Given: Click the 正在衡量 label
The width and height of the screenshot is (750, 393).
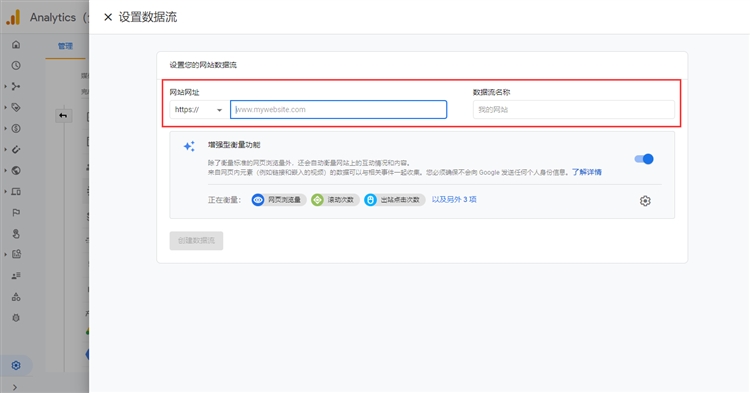Looking at the screenshot, I should click(x=224, y=200).
